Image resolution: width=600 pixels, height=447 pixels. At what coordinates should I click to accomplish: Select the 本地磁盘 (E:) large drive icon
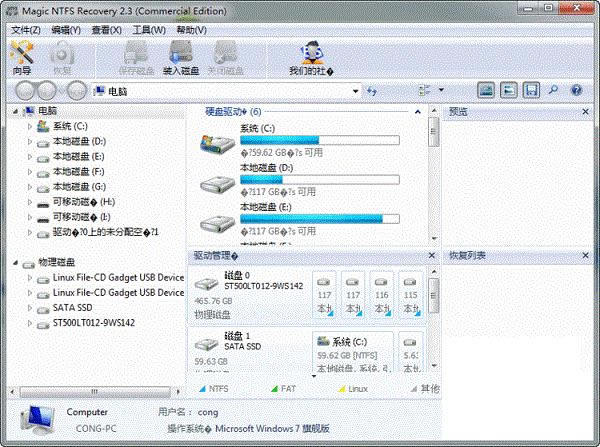click(x=217, y=224)
